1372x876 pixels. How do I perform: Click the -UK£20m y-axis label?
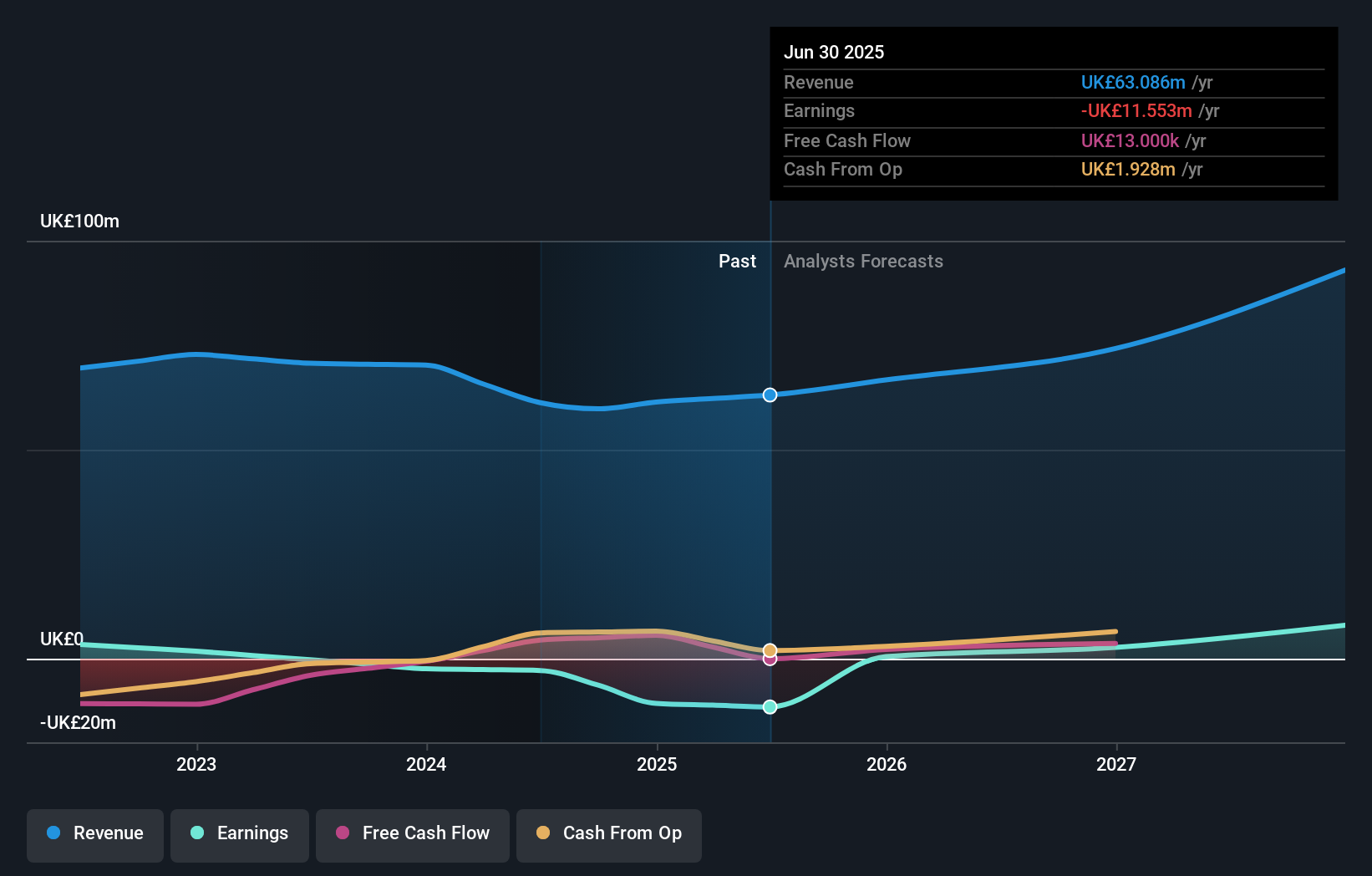coord(78,723)
